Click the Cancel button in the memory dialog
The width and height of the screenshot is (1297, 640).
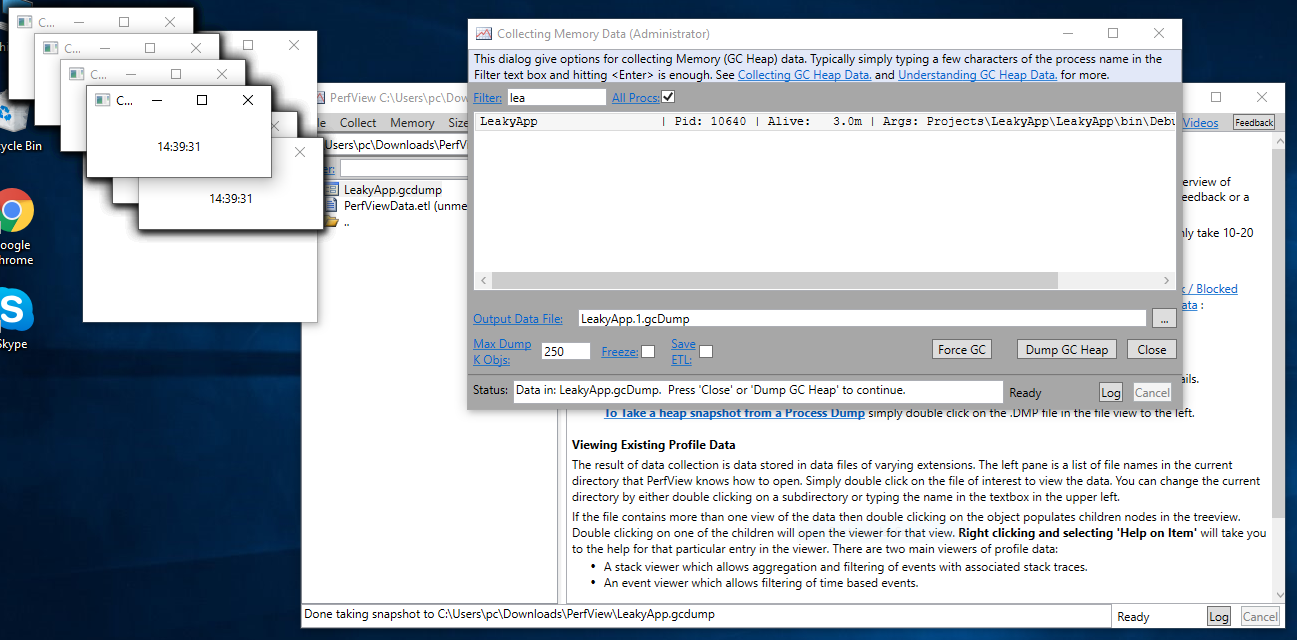point(1152,393)
